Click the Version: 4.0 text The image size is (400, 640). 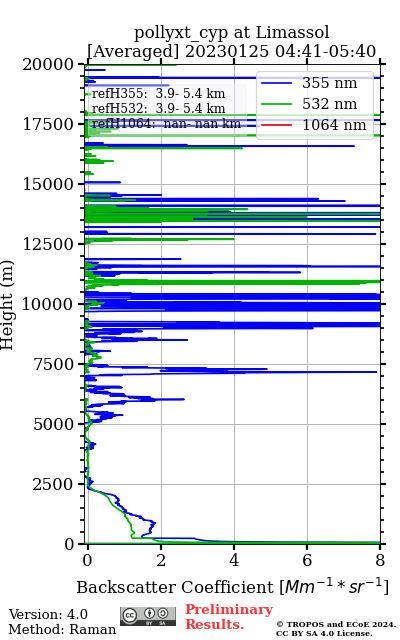(x=48, y=614)
